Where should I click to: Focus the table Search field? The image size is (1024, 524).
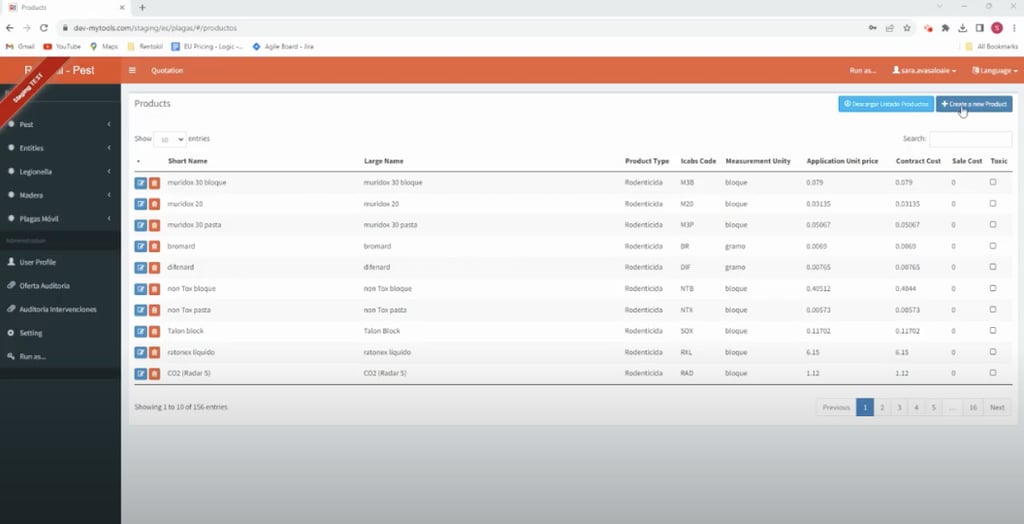[x=970, y=139]
